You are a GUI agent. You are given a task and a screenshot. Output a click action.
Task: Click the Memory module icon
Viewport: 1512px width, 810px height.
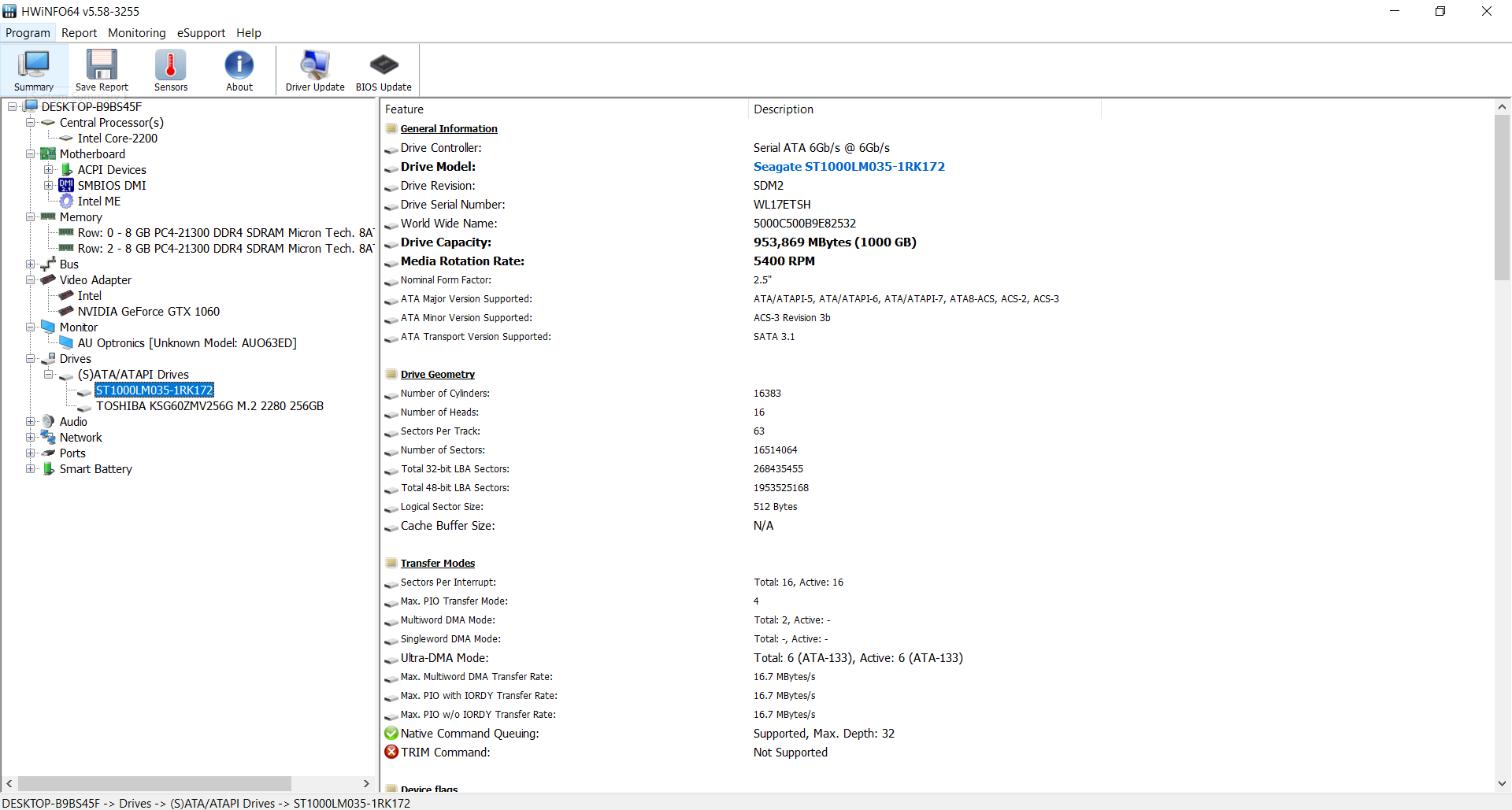coord(48,216)
